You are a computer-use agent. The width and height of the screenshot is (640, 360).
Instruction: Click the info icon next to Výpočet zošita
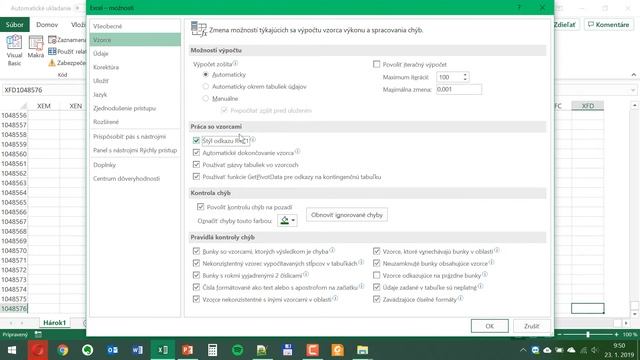tap(236, 63)
